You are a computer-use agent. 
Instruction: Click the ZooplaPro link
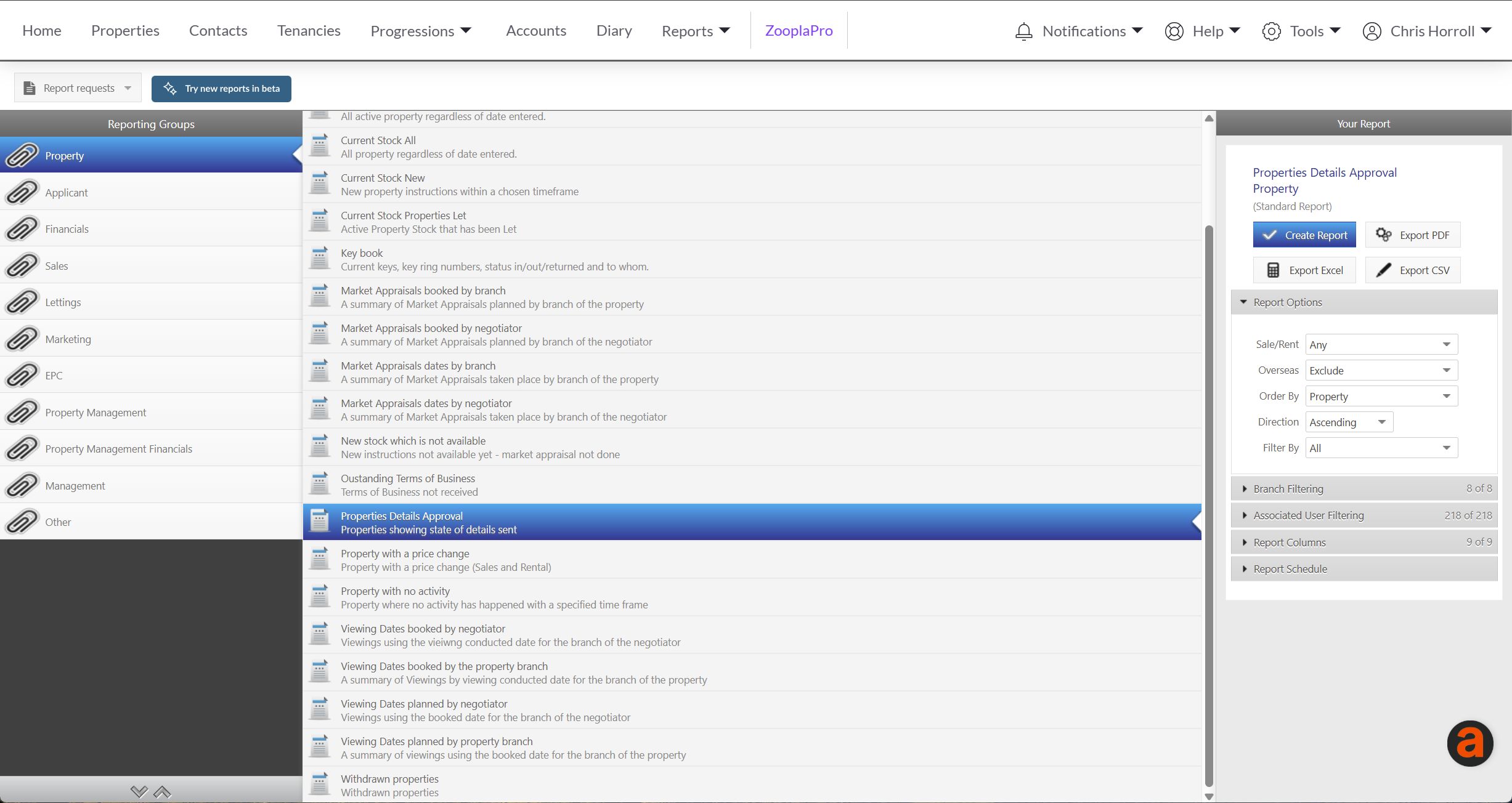click(799, 31)
